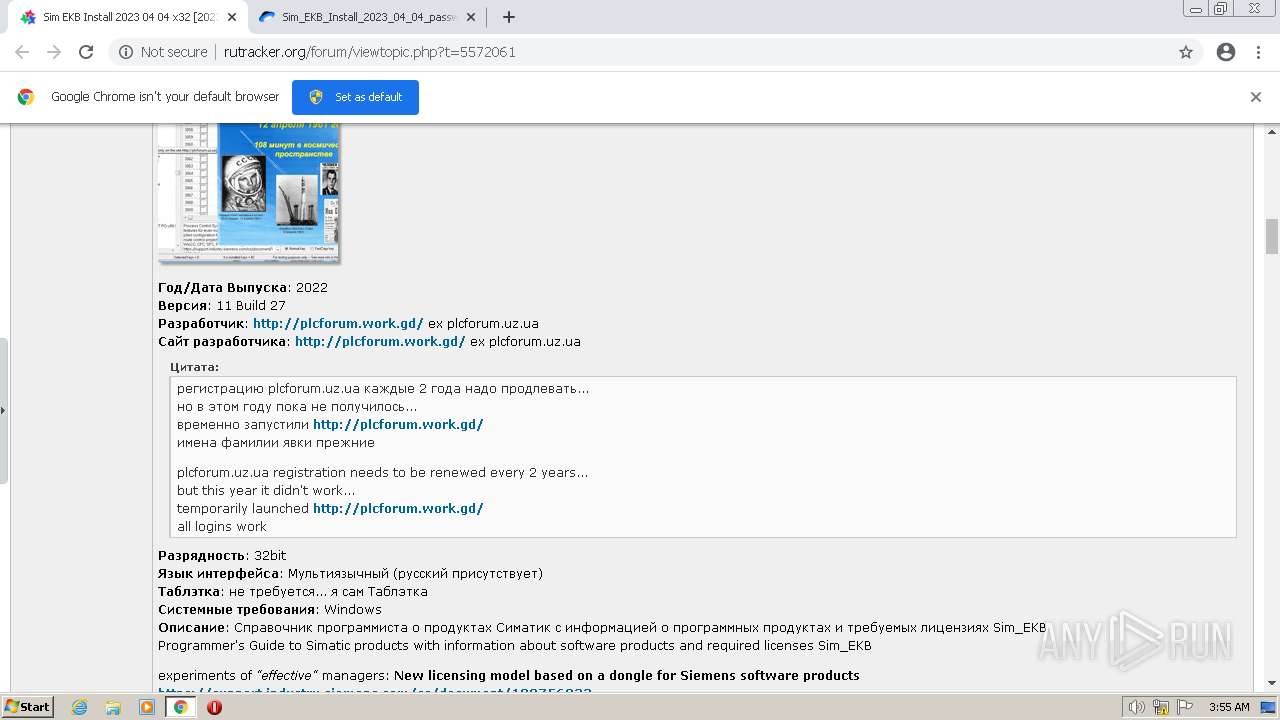Go back to the previous page
The width and height of the screenshot is (1280, 720).
[x=22, y=52]
